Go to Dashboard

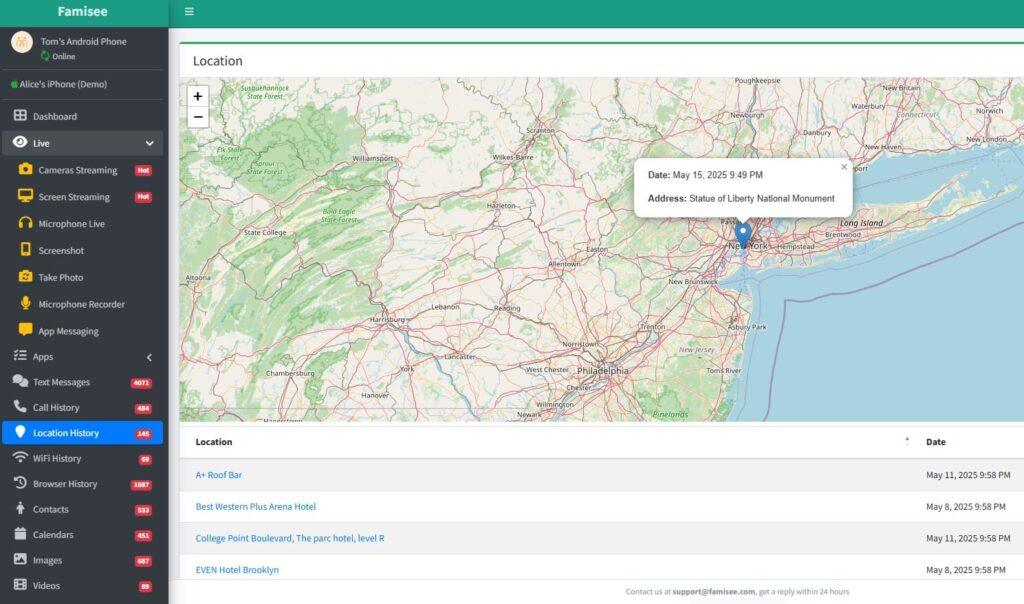point(54,116)
